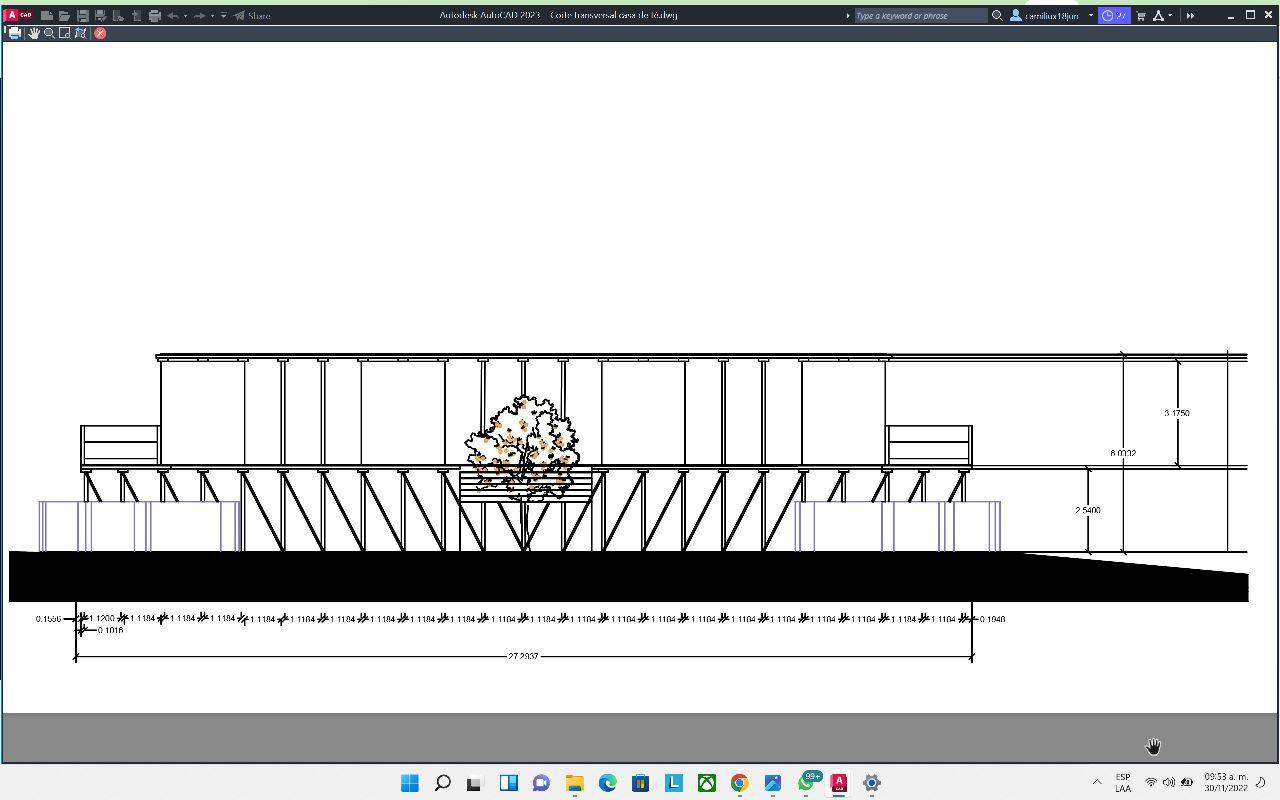Click the Undo arrow

point(172,16)
